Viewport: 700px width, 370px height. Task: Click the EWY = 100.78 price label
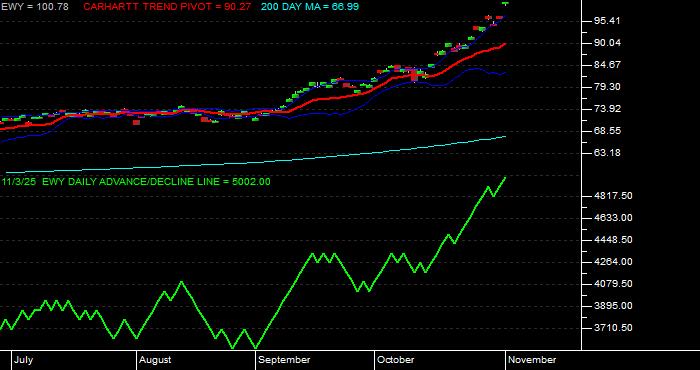point(35,7)
